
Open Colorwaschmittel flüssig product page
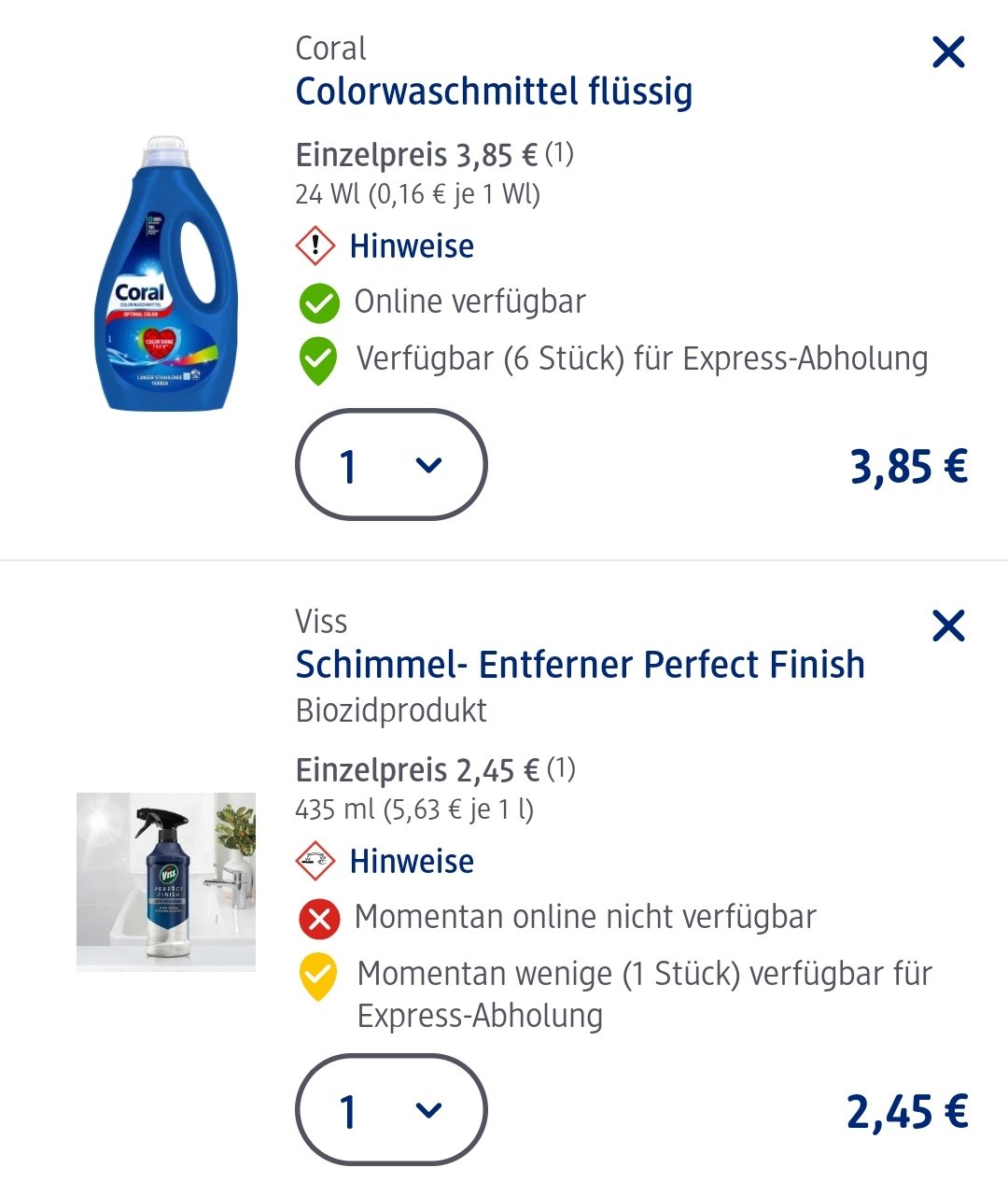[494, 91]
